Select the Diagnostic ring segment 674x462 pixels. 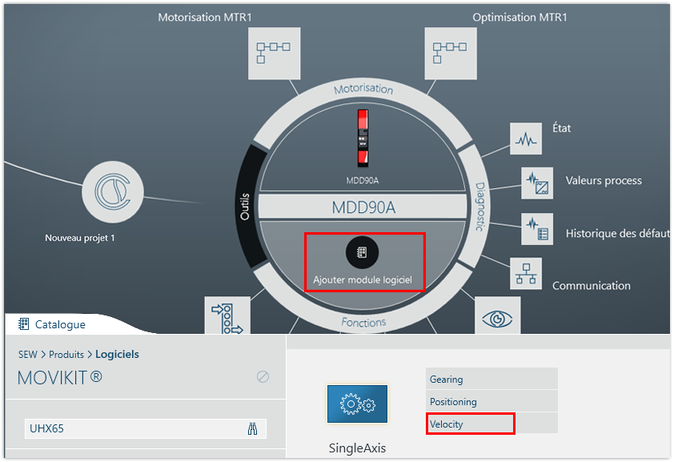[480, 206]
